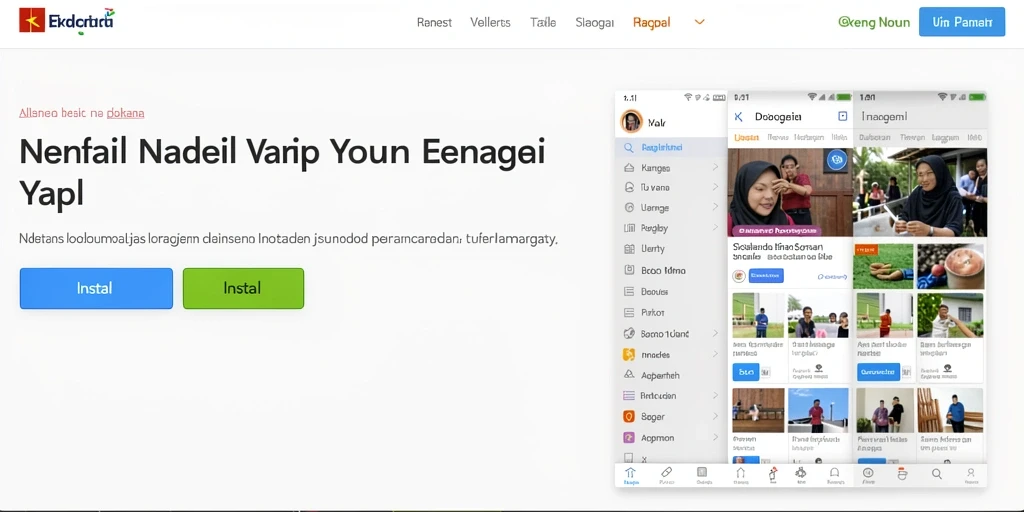This screenshot has width=1024, height=512.
Task: Open the person lying on grass thumbnail
Action: point(883,266)
